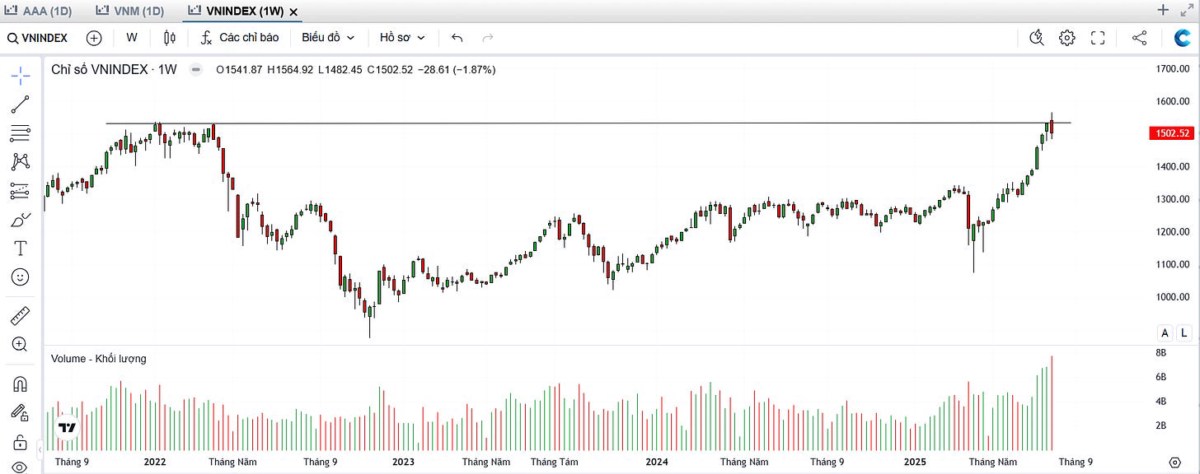Open VNINDEX symbol search

38,37
